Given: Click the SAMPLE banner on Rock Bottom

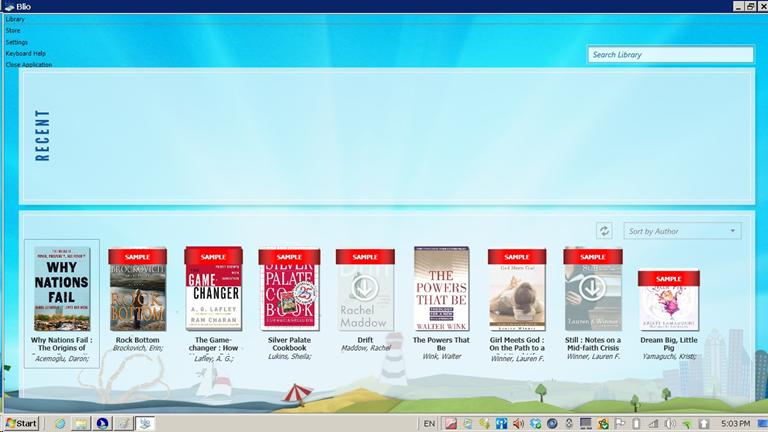Looking at the screenshot, I should pos(138,257).
